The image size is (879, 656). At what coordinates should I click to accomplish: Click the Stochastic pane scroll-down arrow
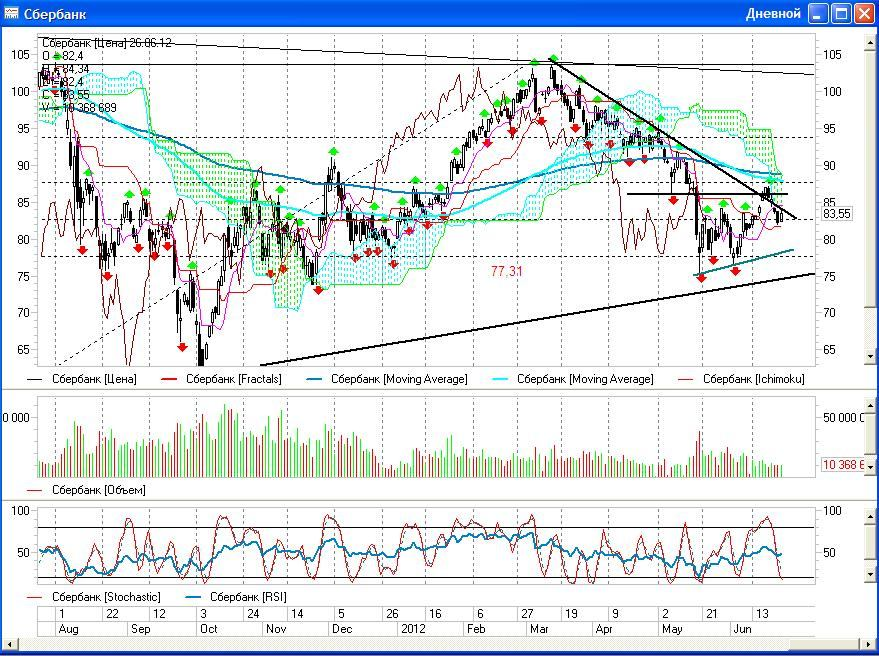click(871, 574)
